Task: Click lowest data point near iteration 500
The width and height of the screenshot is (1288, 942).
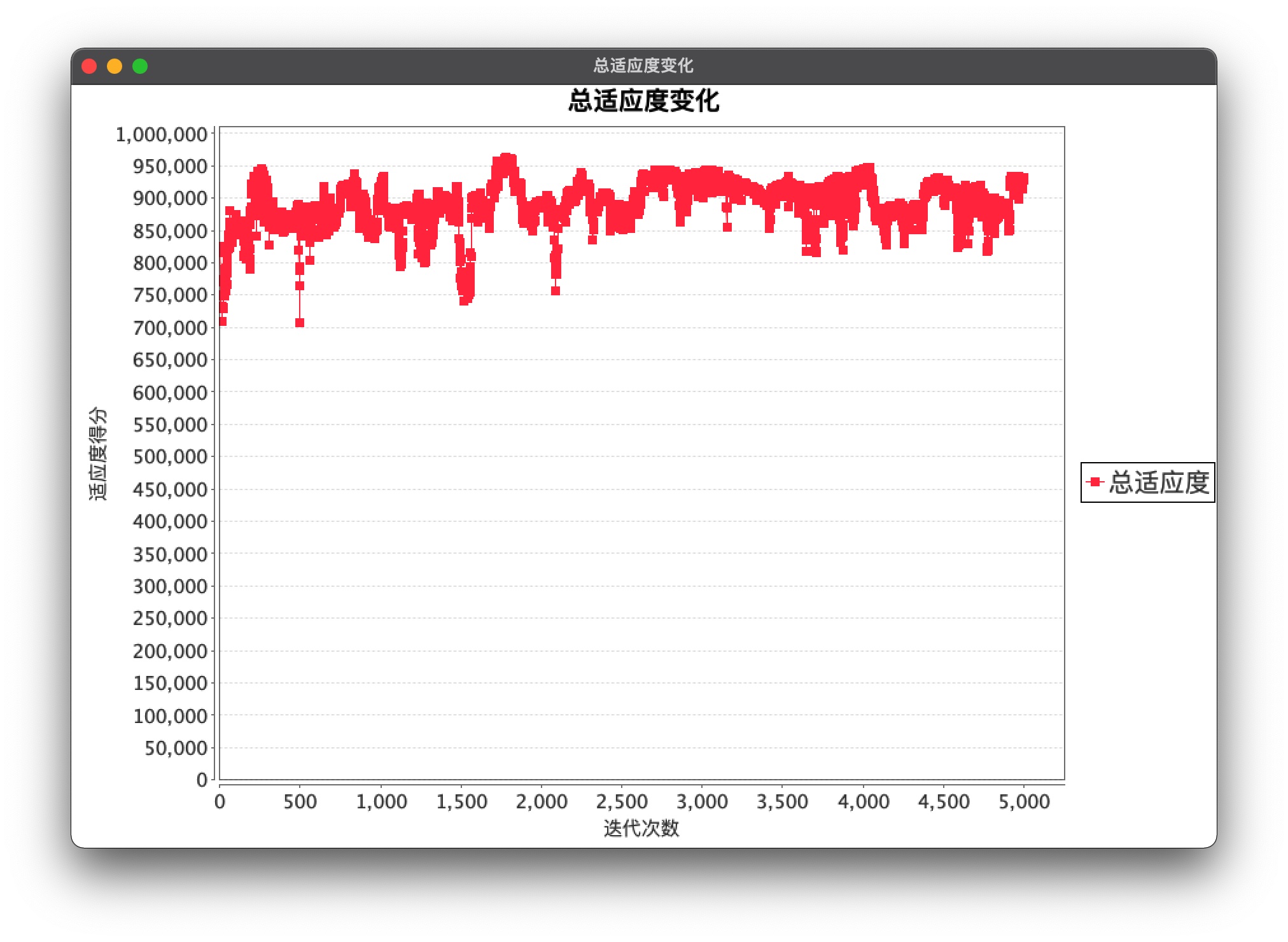Action: pos(300,323)
